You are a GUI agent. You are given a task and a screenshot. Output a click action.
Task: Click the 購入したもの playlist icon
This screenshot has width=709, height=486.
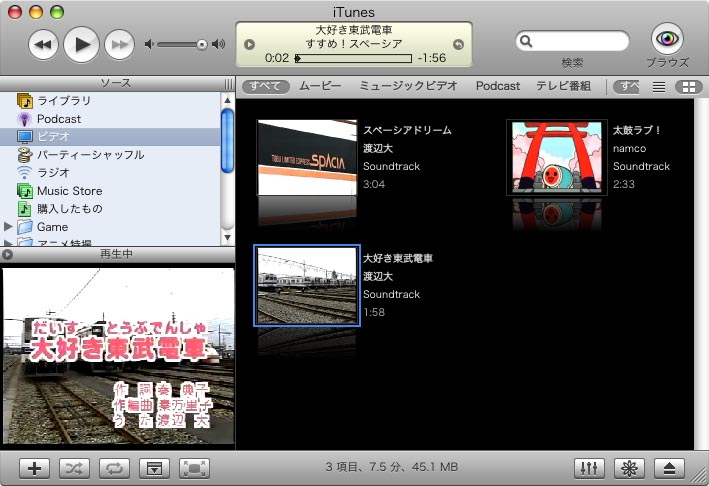pyautogui.click(x=24, y=209)
